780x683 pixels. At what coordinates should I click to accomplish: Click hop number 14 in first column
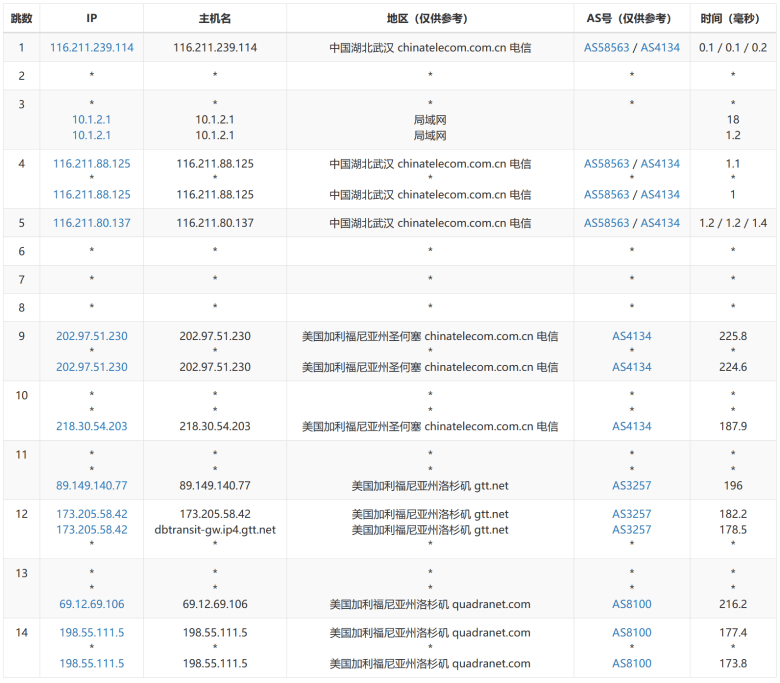21,632
